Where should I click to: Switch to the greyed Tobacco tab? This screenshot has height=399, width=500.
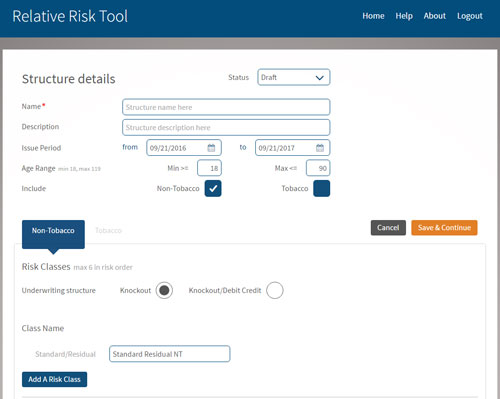(x=108, y=230)
